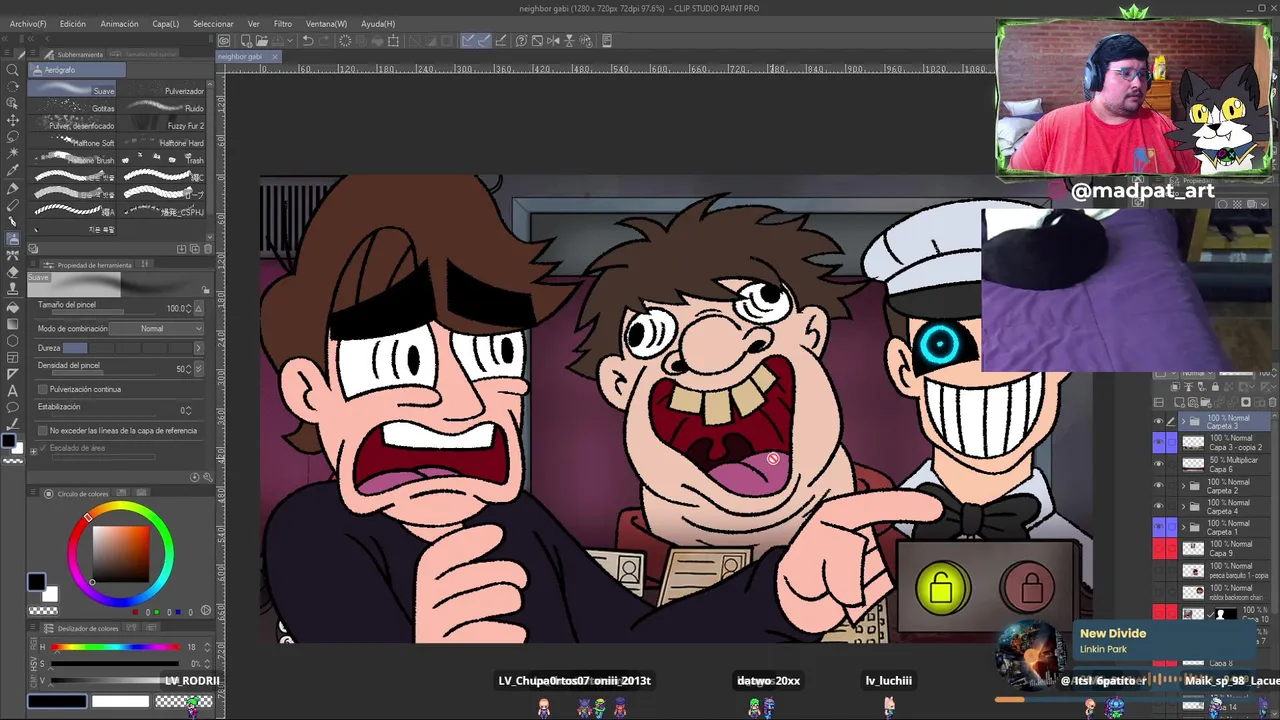Screen dimensions: 1280x720
Task: Select the Balloon tool
Action: 13,408
